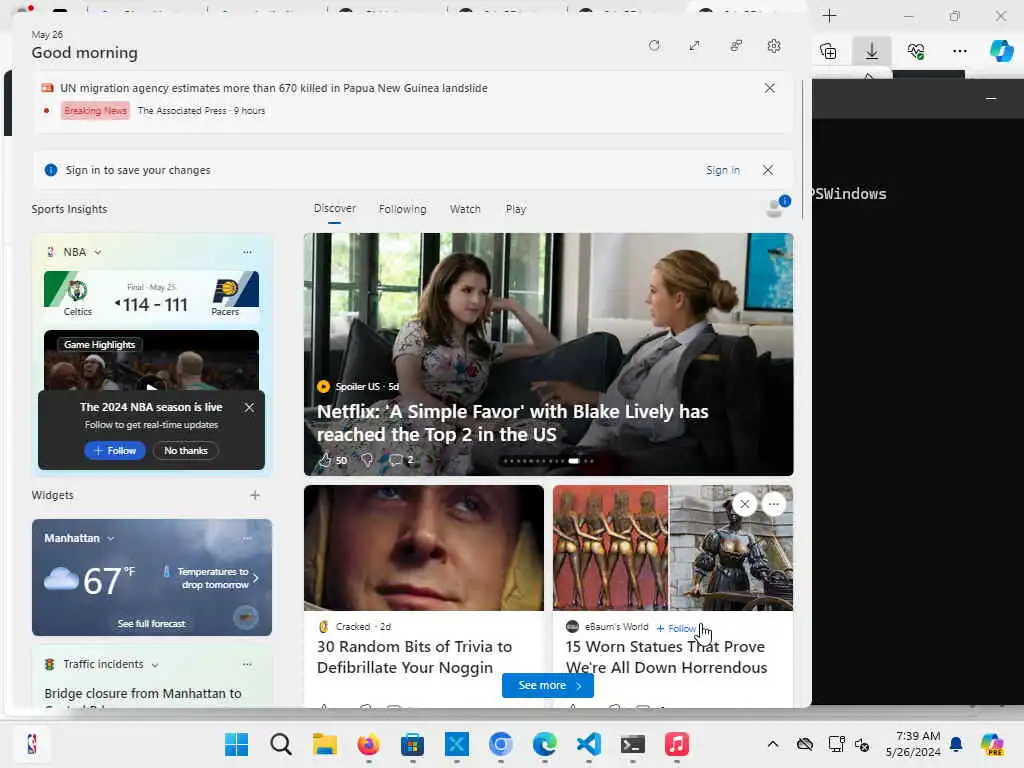The height and width of the screenshot is (768, 1024).
Task: Launch Firefox from taskbar
Action: 369,744
